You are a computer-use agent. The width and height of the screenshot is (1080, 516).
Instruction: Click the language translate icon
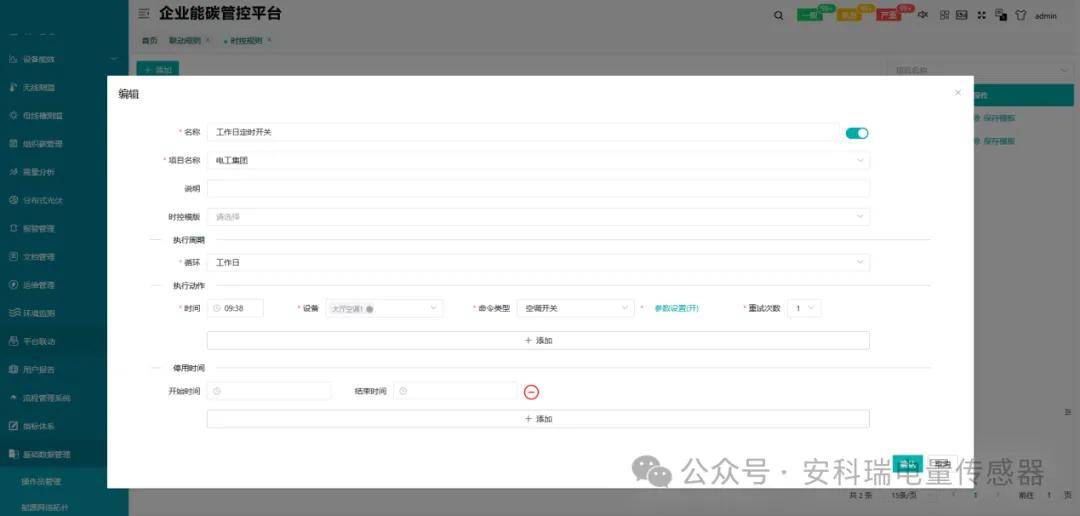1001,15
